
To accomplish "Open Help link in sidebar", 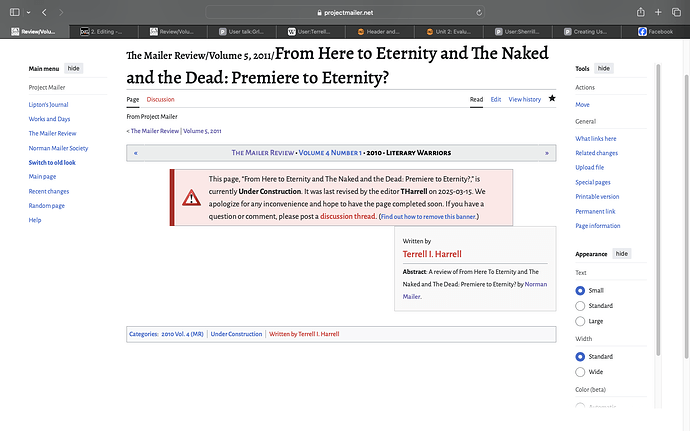I will tap(35, 220).
